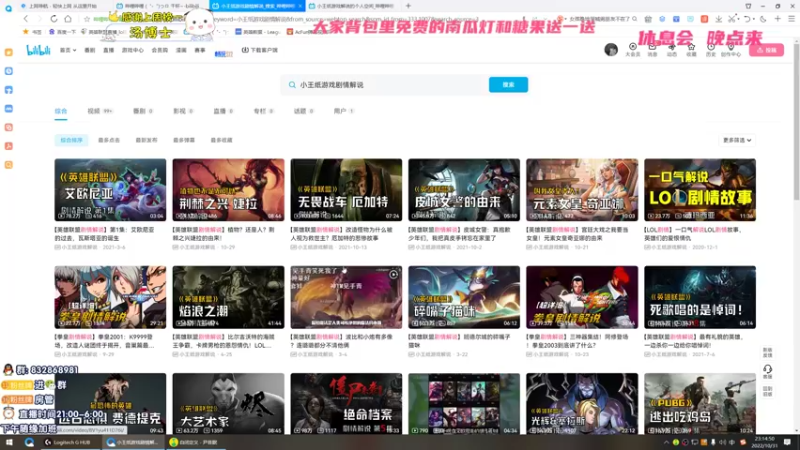The height and width of the screenshot is (450, 800).
Task: Go to browser home page icon
Action: point(68,19)
